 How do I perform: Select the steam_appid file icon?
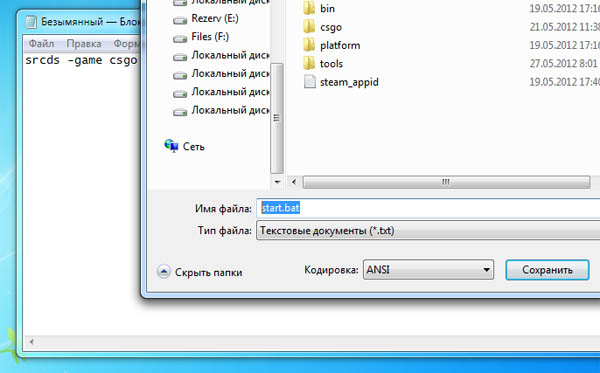point(309,81)
